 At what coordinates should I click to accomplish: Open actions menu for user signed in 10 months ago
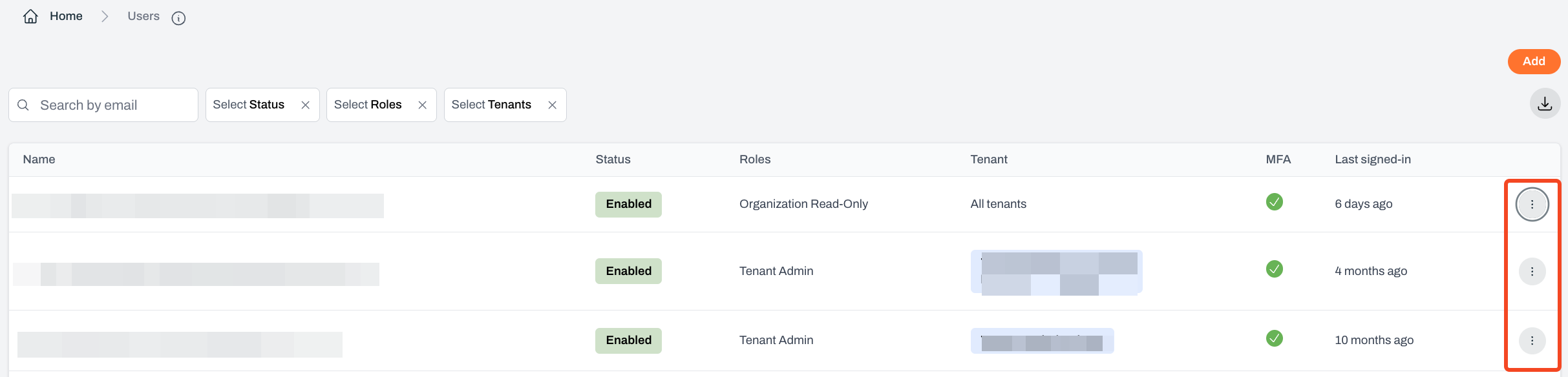tap(1532, 341)
